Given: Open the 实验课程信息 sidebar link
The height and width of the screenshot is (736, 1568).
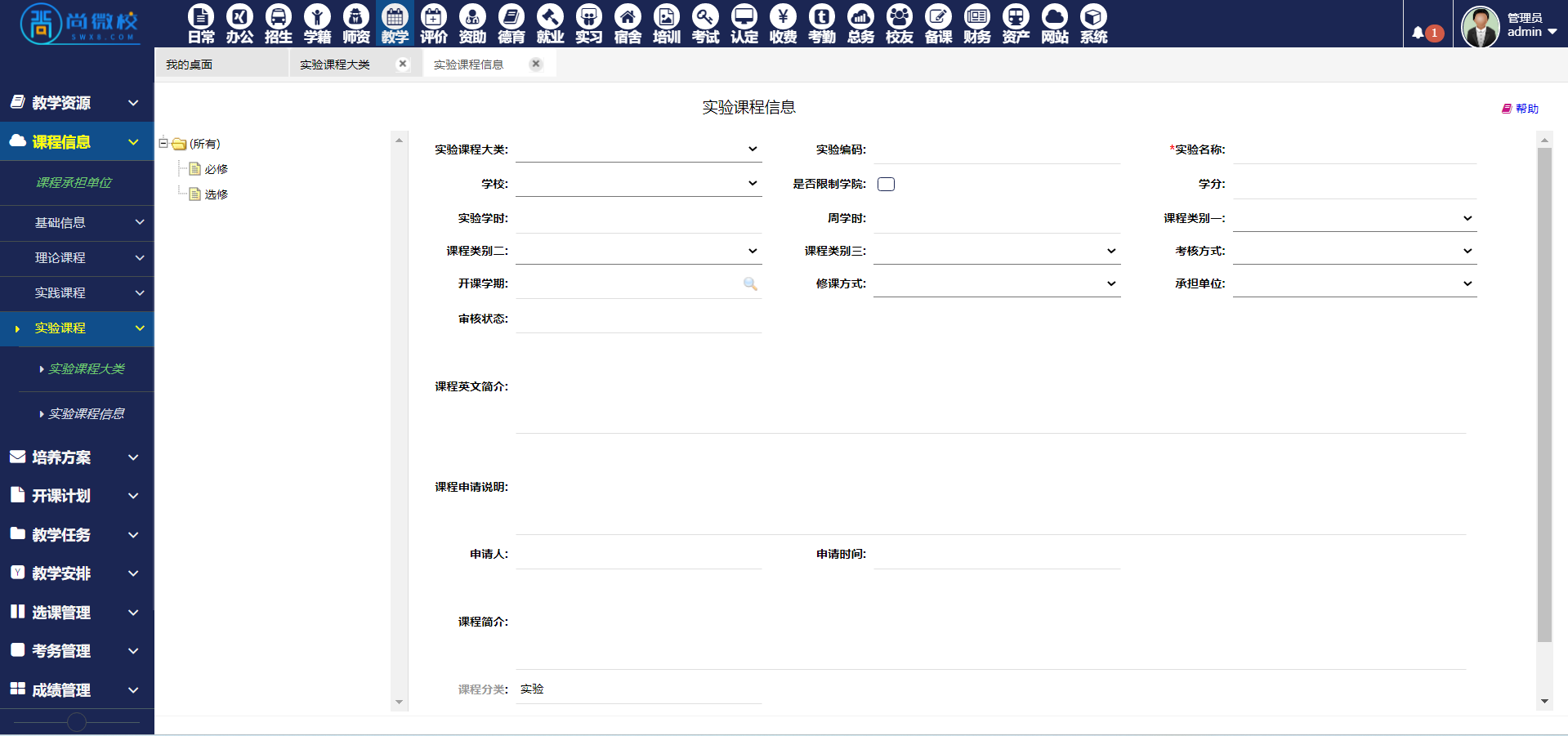Looking at the screenshot, I should click(86, 414).
